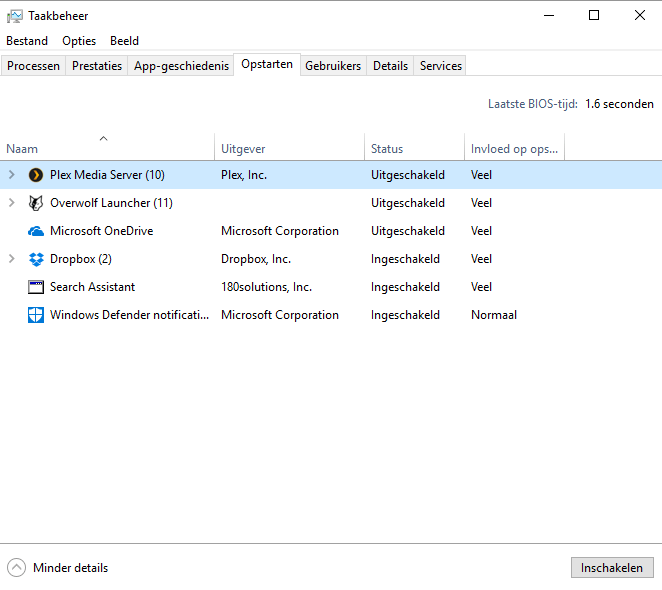This screenshot has height=590, width=662.
Task: Click Microsoft Corporation in the Defender row
Action: coord(280,315)
